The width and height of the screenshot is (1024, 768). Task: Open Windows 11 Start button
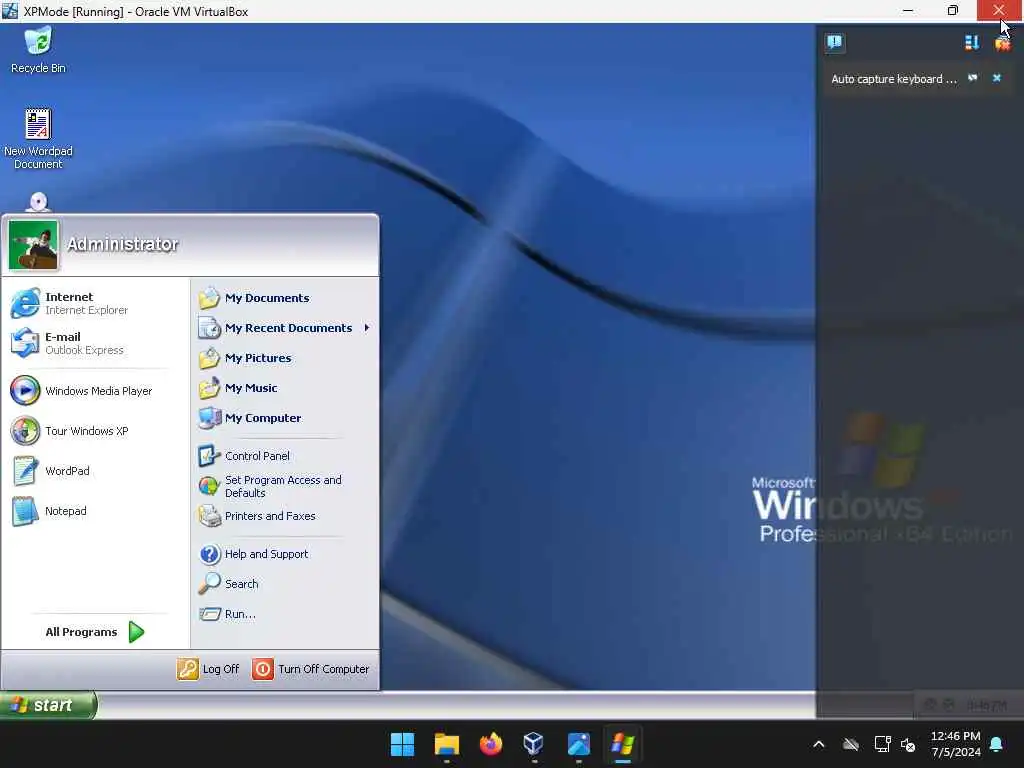(402, 744)
